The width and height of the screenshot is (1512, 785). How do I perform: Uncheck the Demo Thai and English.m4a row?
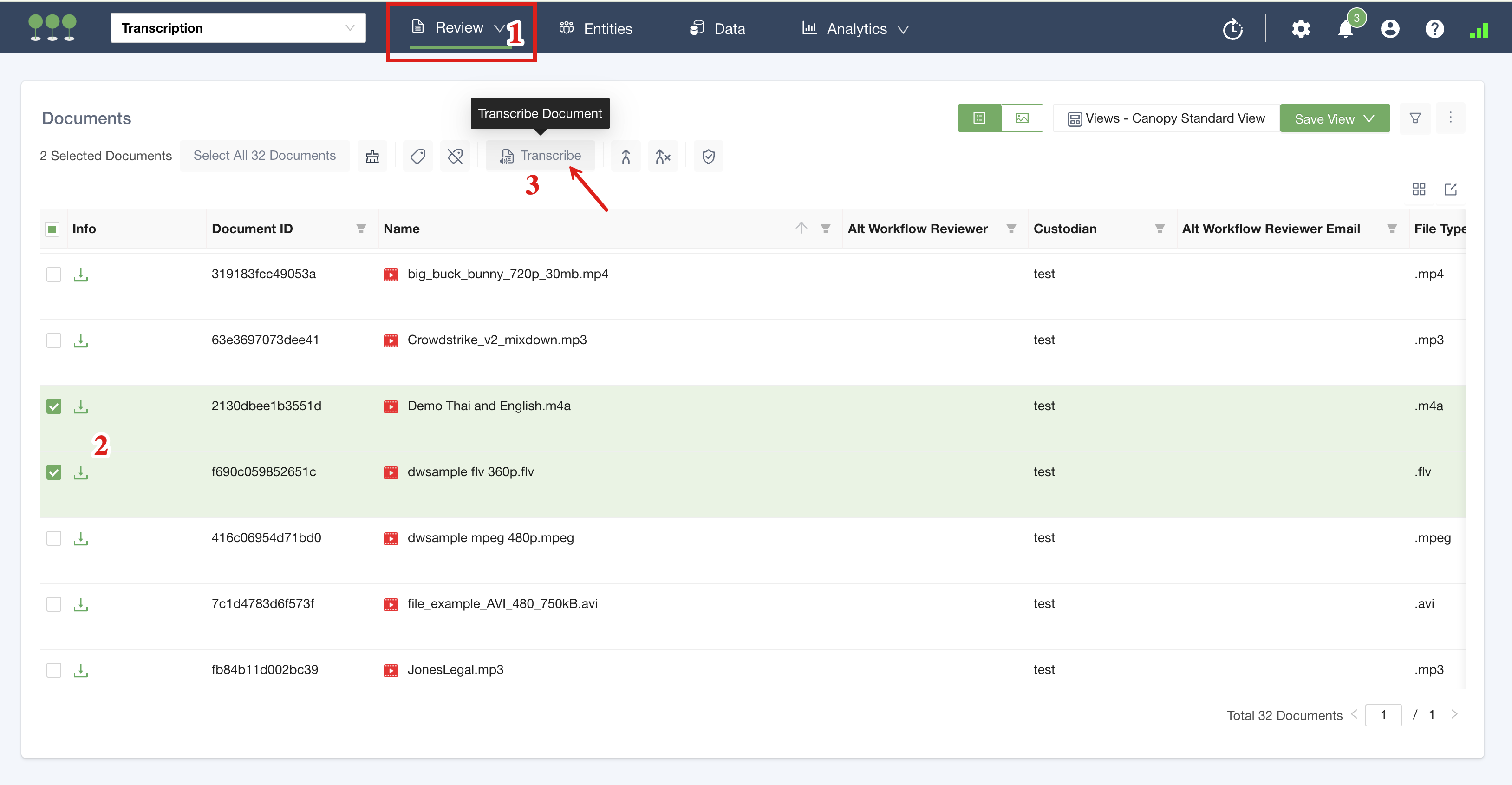click(53, 406)
